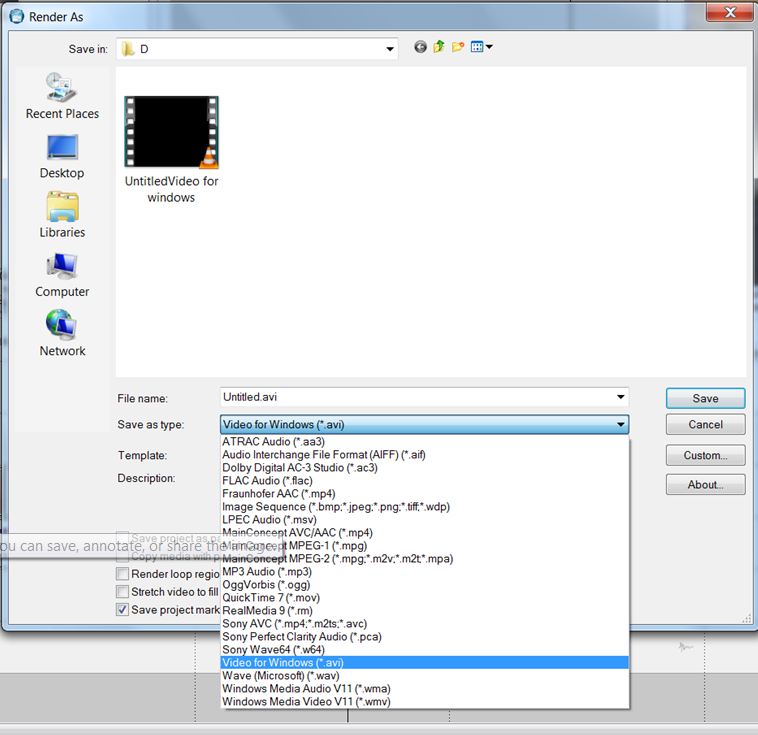Choose FLAC Audio (*.flac) format

click(425, 481)
